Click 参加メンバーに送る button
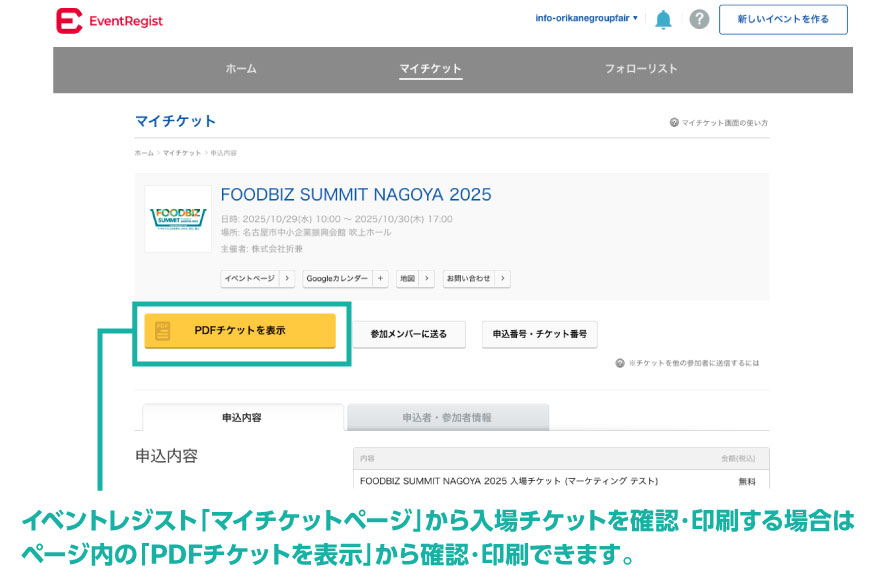880x586 pixels. 409,334
